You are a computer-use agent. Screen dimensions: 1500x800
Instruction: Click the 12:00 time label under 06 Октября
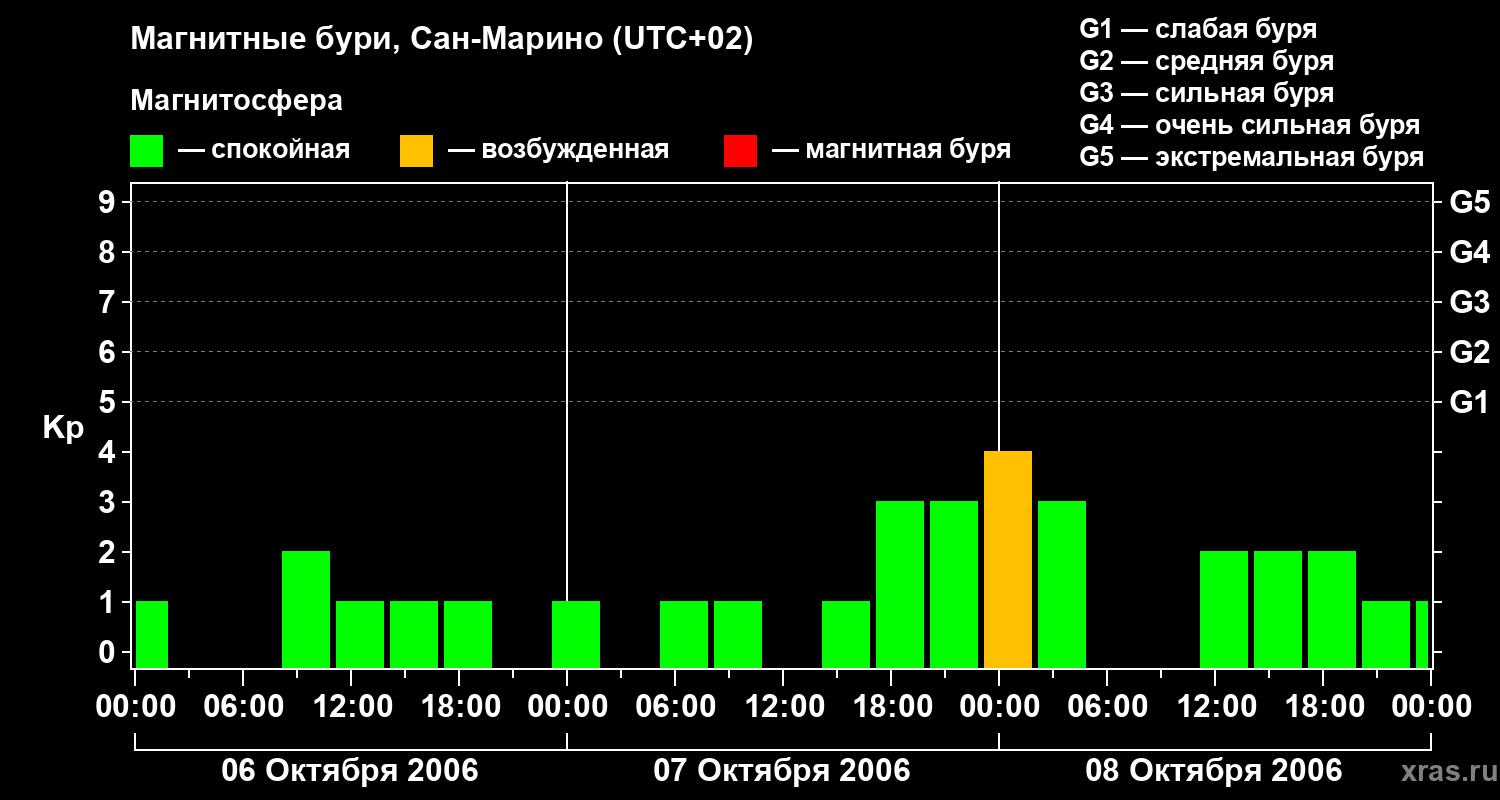pos(351,706)
